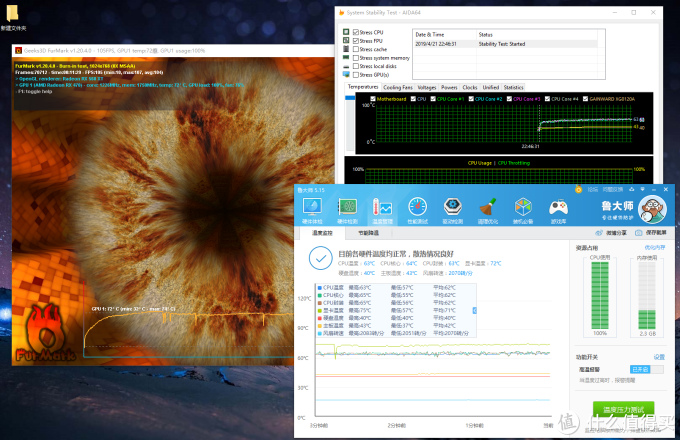Click the Ludashi mascot avatar
Viewport: 680px width, 440px height.
[652, 210]
